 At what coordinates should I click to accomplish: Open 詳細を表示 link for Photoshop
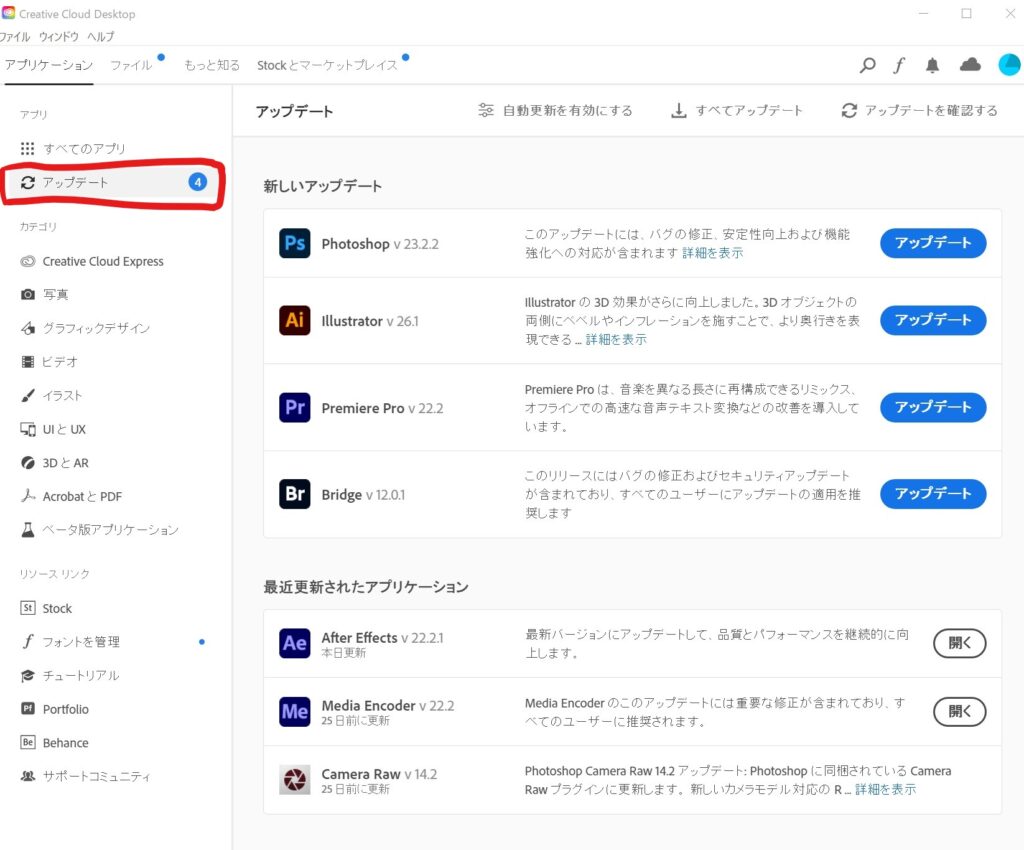tap(712, 253)
